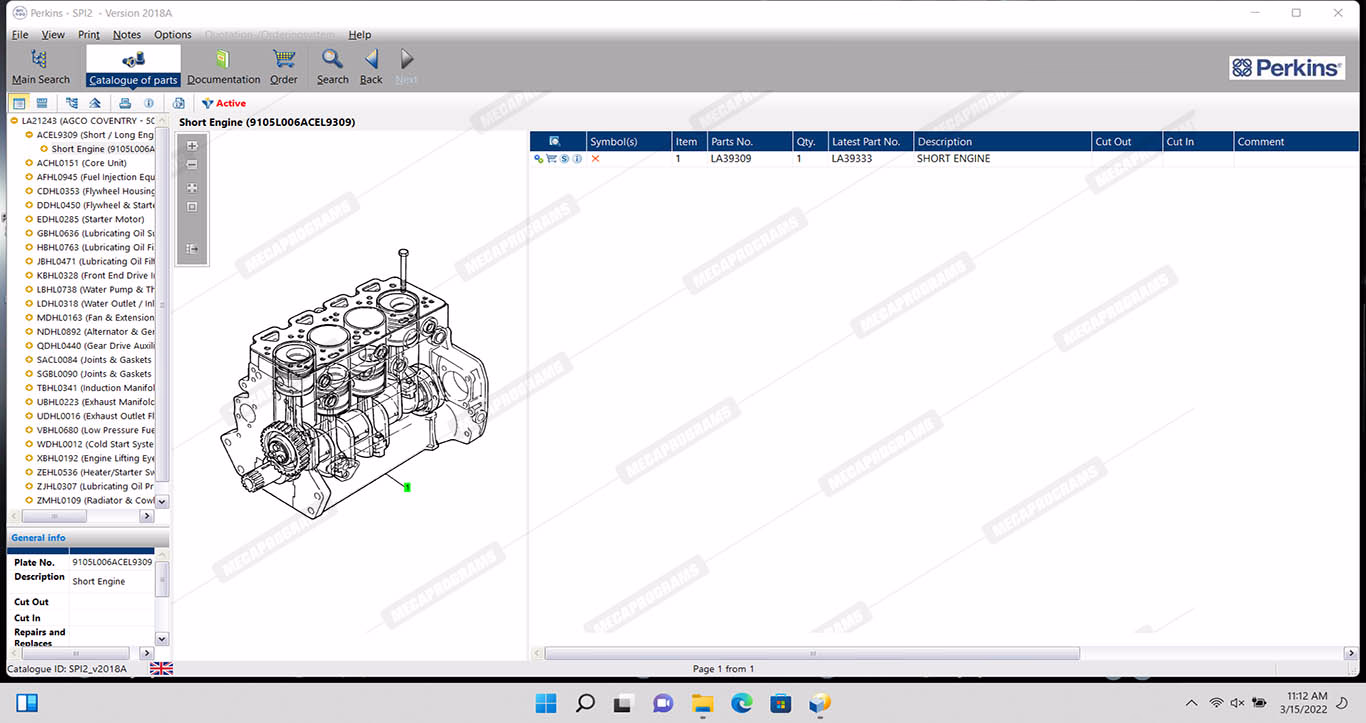Click the Comment column header
The width and height of the screenshot is (1366, 723).
tap(1296, 141)
